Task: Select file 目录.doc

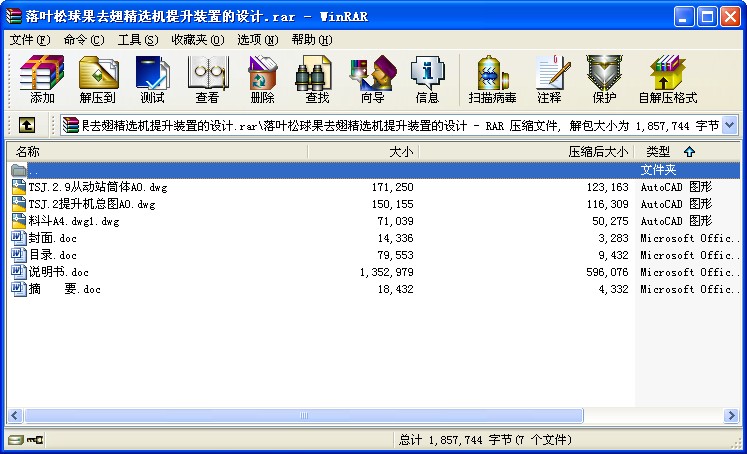Action: pos(52,255)
